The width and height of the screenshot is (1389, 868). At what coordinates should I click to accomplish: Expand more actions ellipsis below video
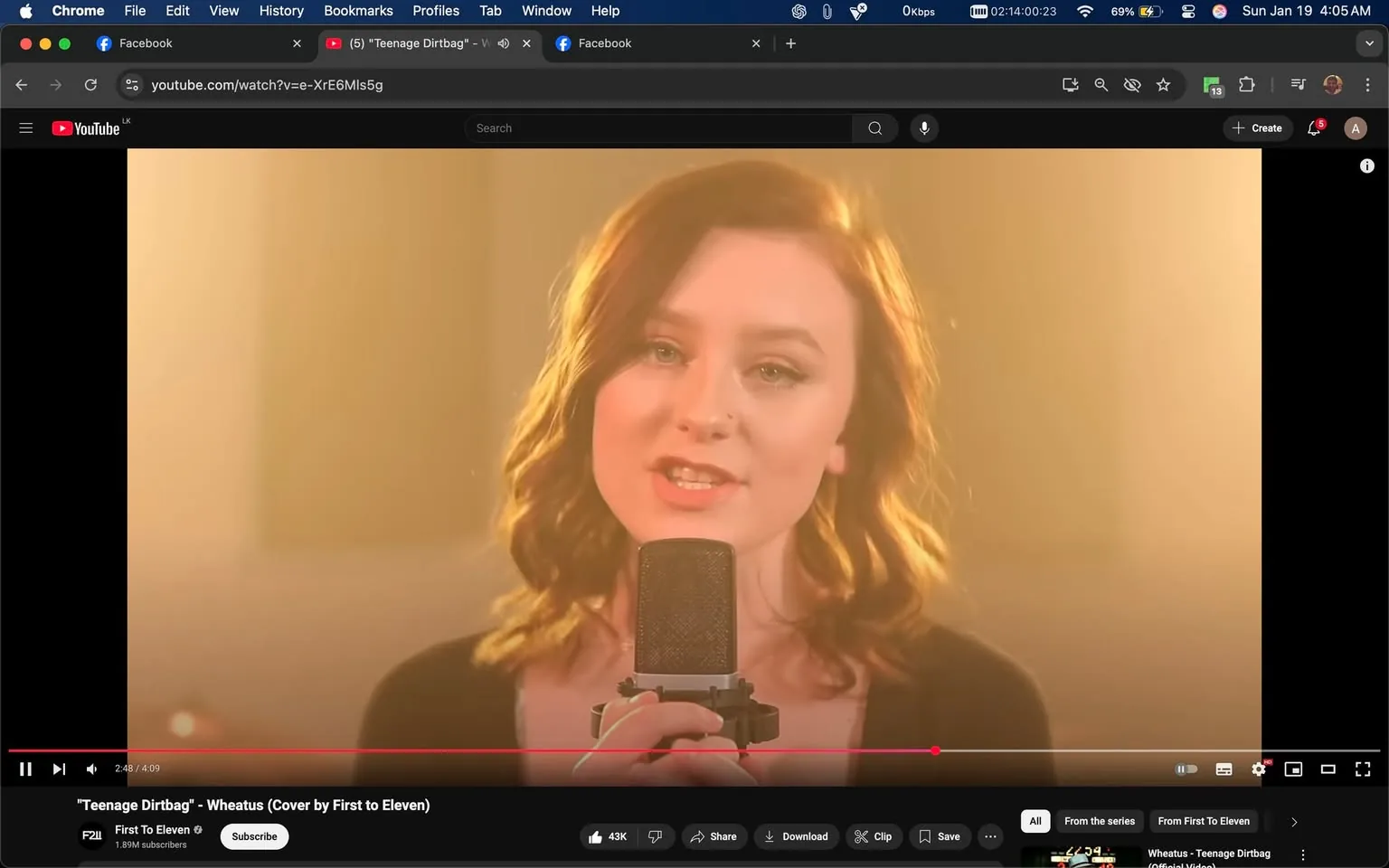(990, 836)
